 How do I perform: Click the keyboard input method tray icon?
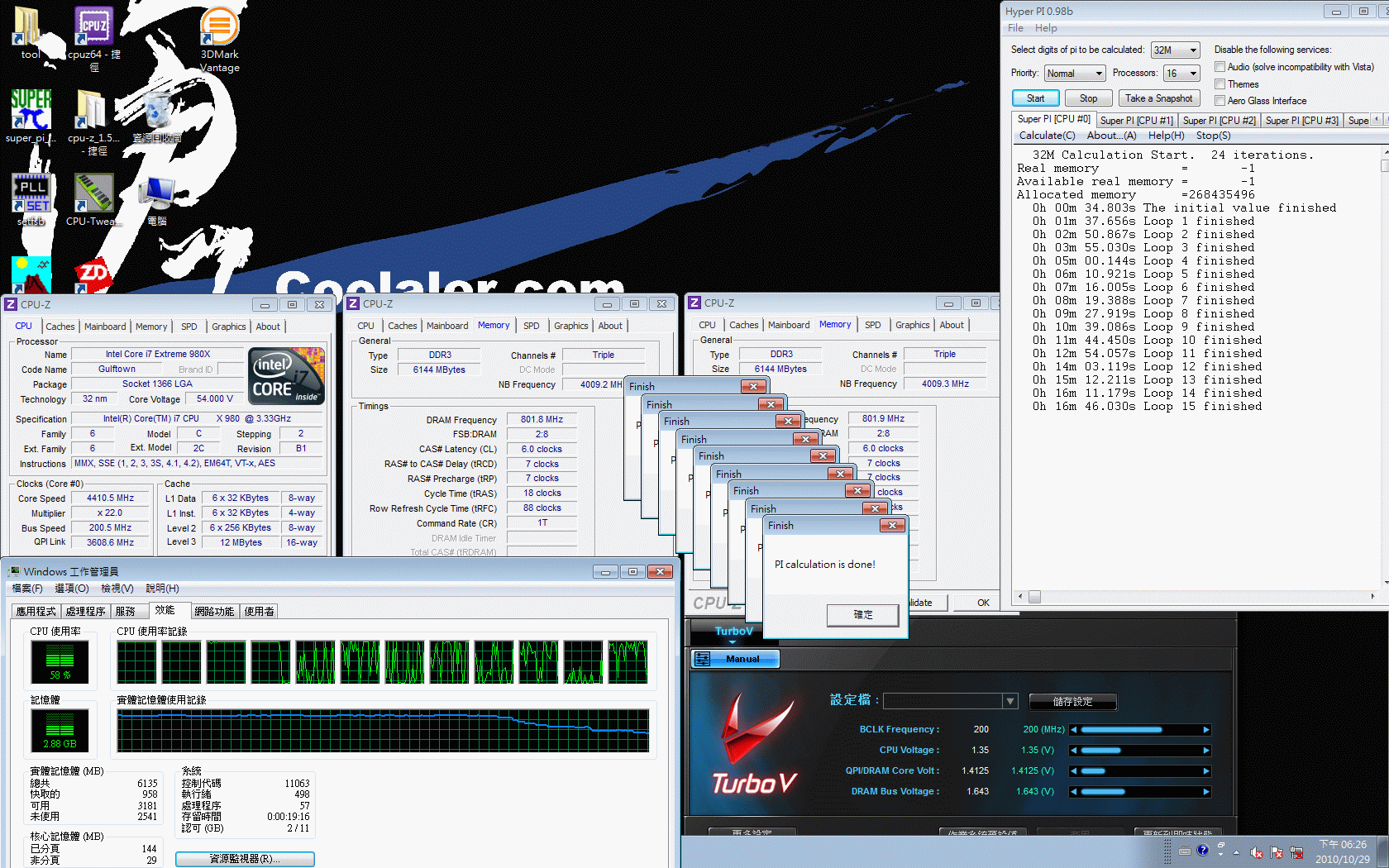1185,851
